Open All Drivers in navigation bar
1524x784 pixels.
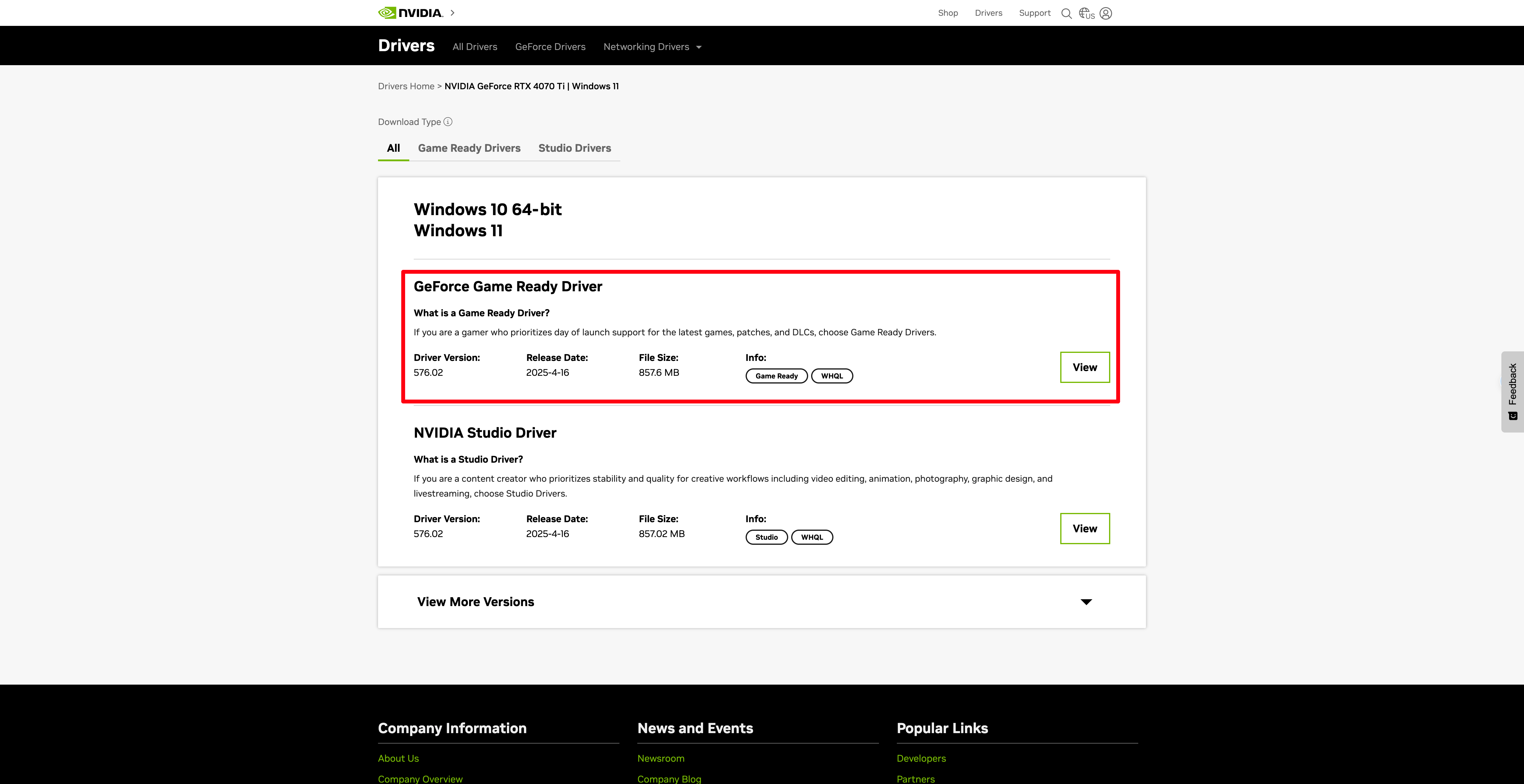(474, 47)
